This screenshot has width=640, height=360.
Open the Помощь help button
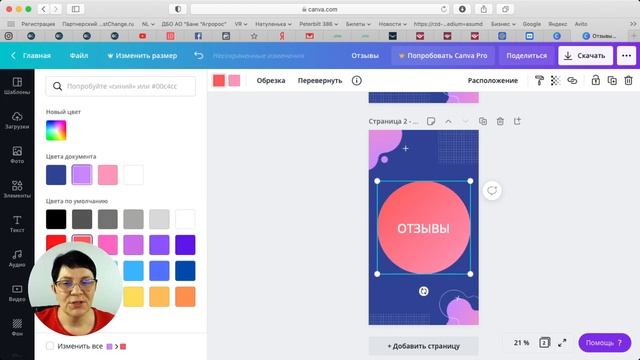(604, 342)
